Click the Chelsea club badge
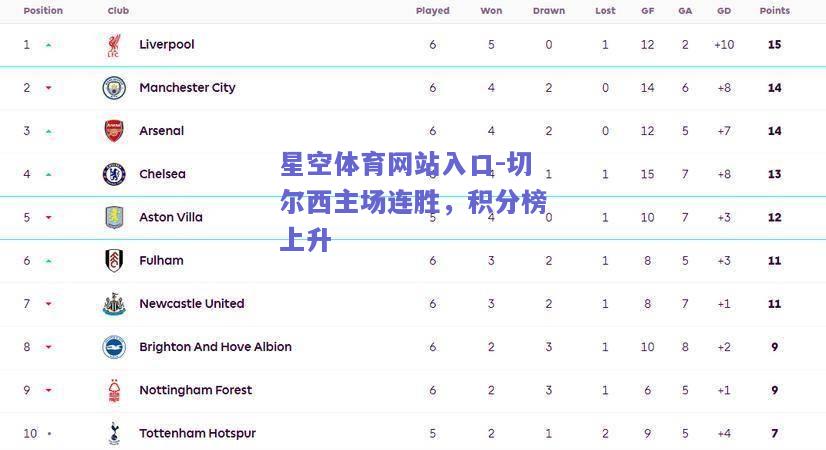This screenshot has height=450, width=826. coord(114,174)
